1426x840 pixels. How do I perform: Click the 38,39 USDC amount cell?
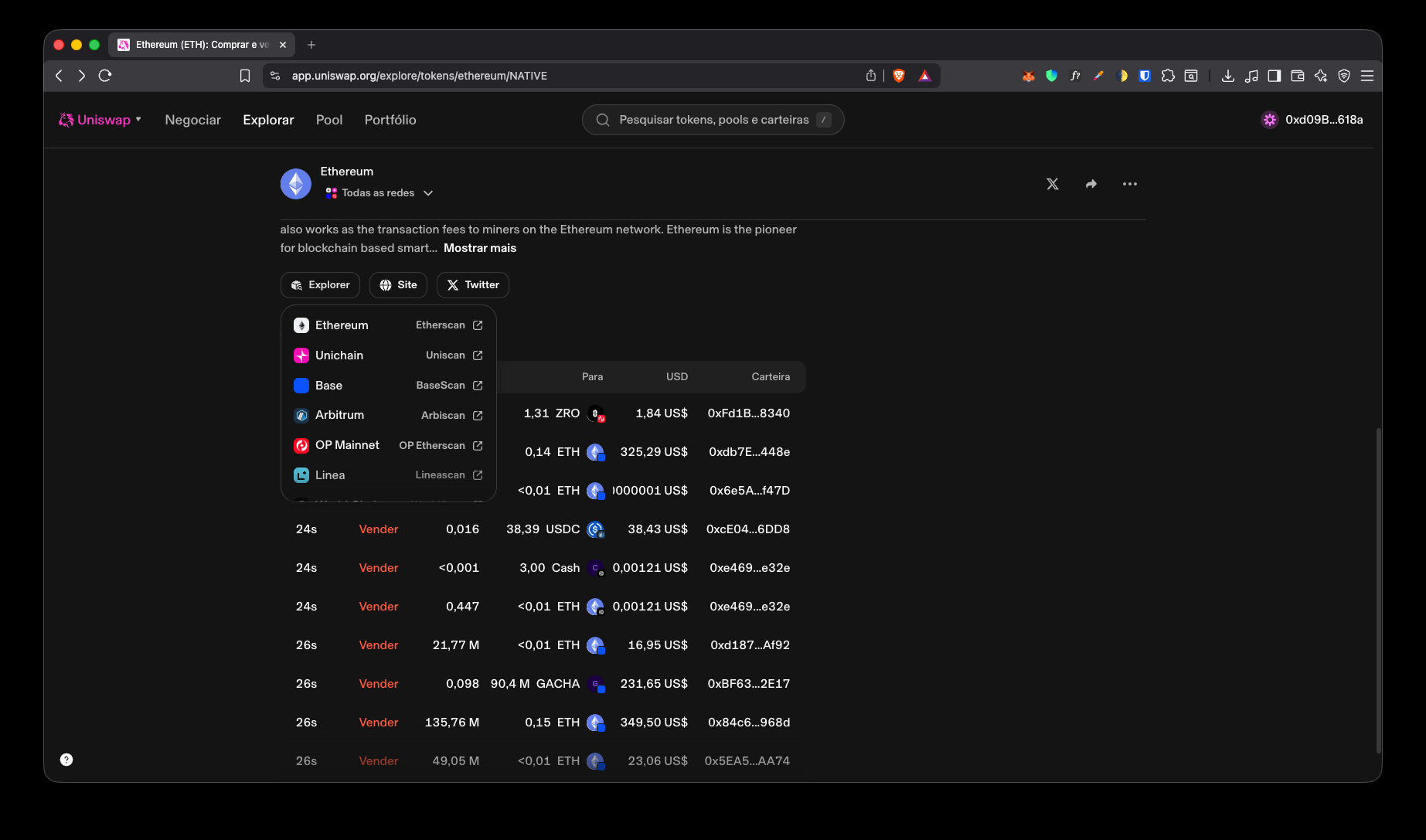tap(555, 529)
